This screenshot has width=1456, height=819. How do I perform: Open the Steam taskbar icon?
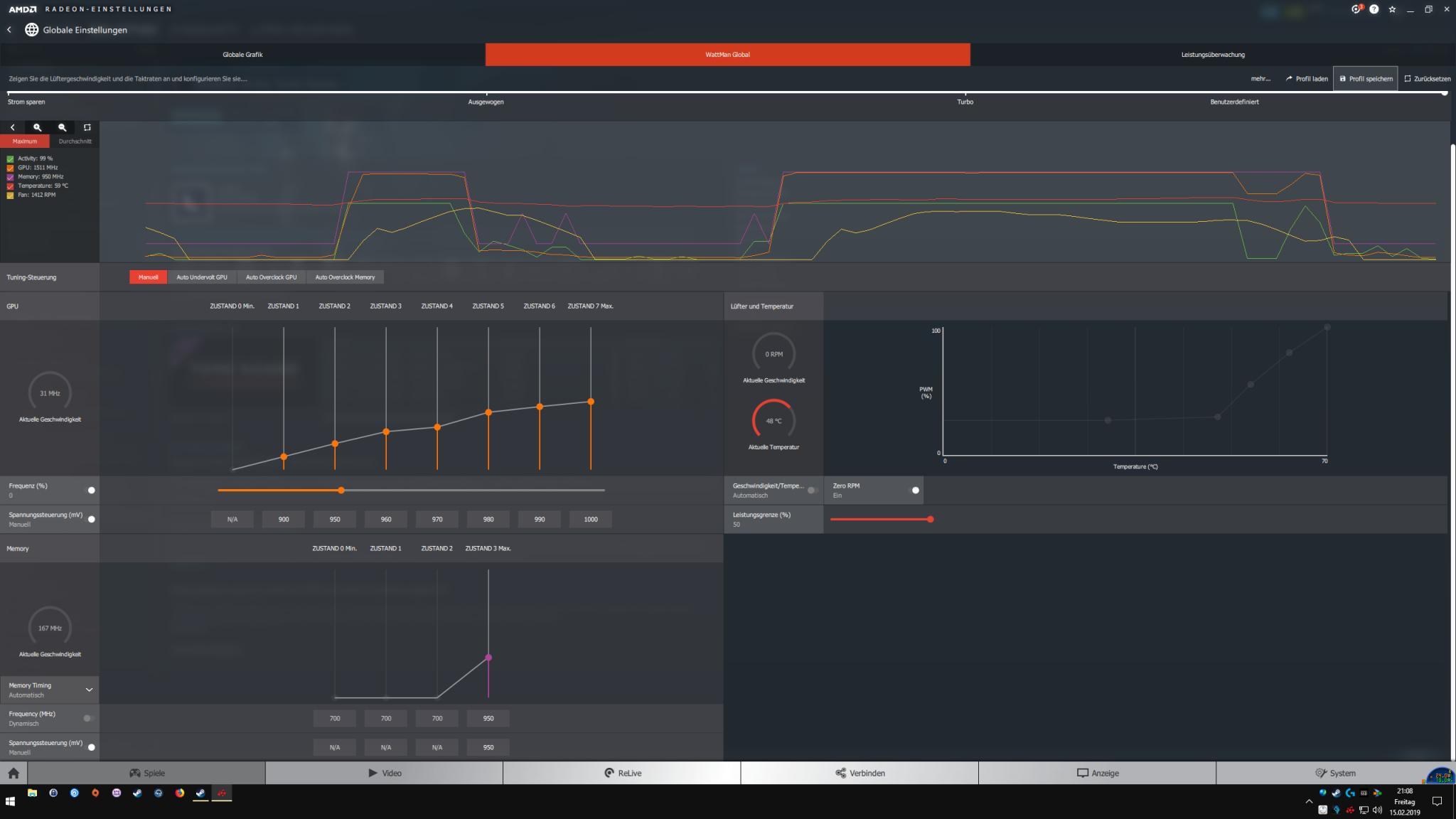(x=200, y=793)
